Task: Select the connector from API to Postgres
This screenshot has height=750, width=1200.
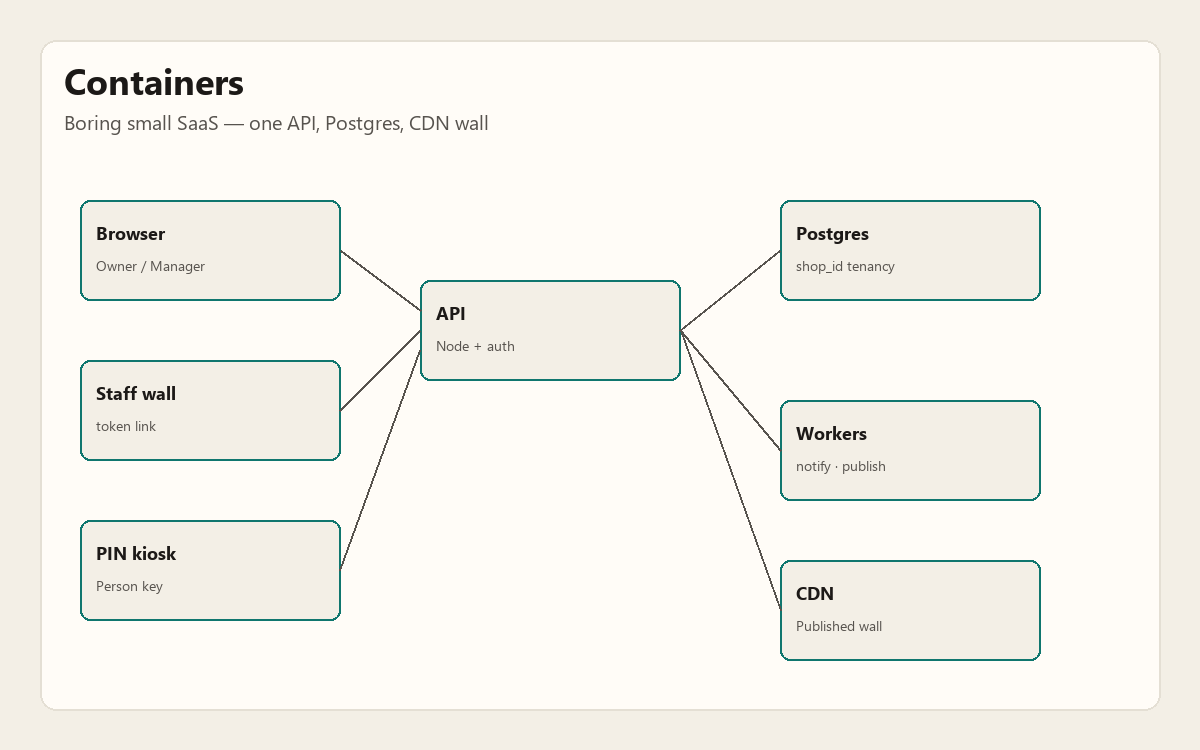Action: tap(730, 290)
